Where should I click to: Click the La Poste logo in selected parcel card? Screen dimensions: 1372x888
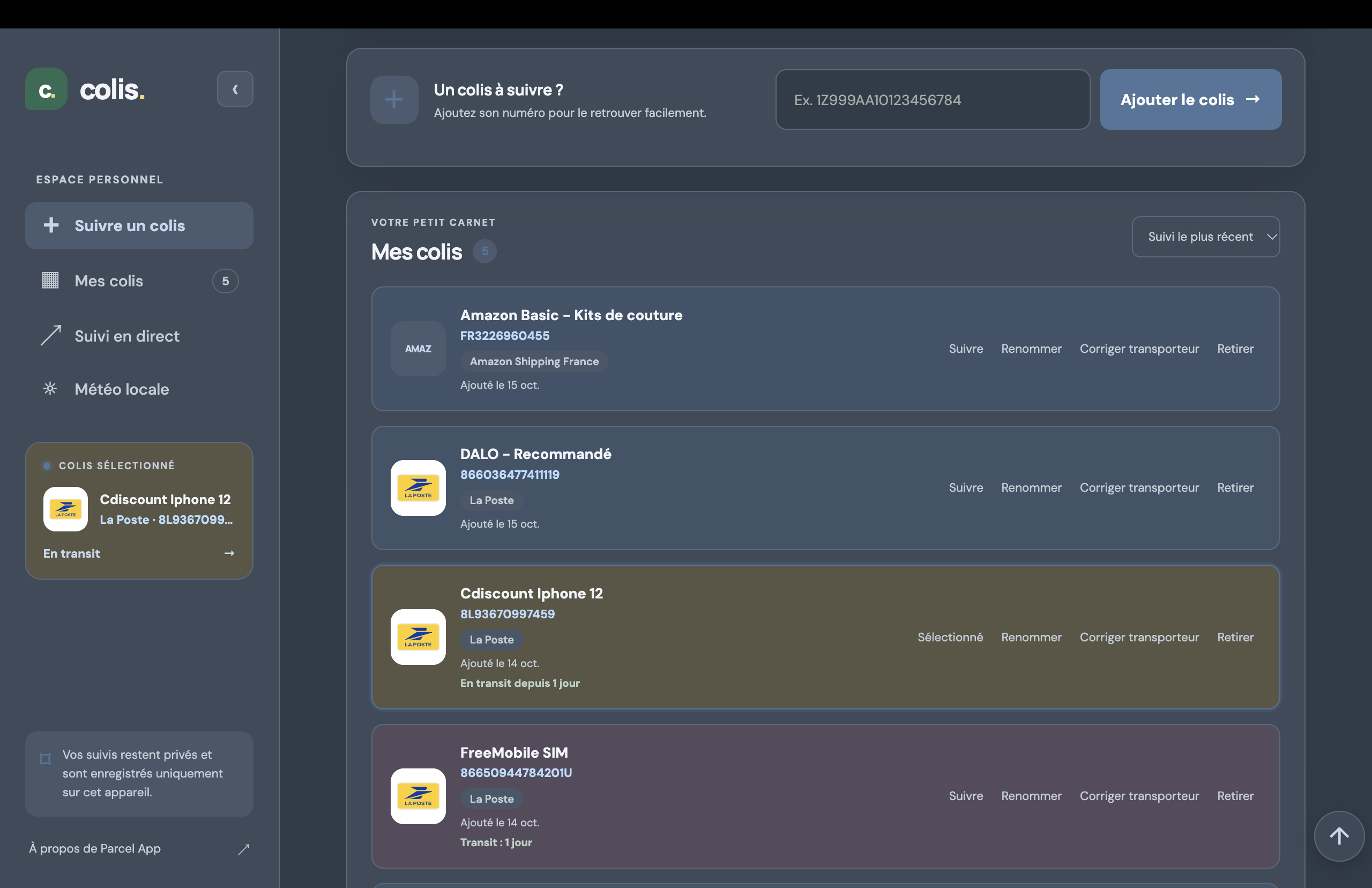click(66, 509)
